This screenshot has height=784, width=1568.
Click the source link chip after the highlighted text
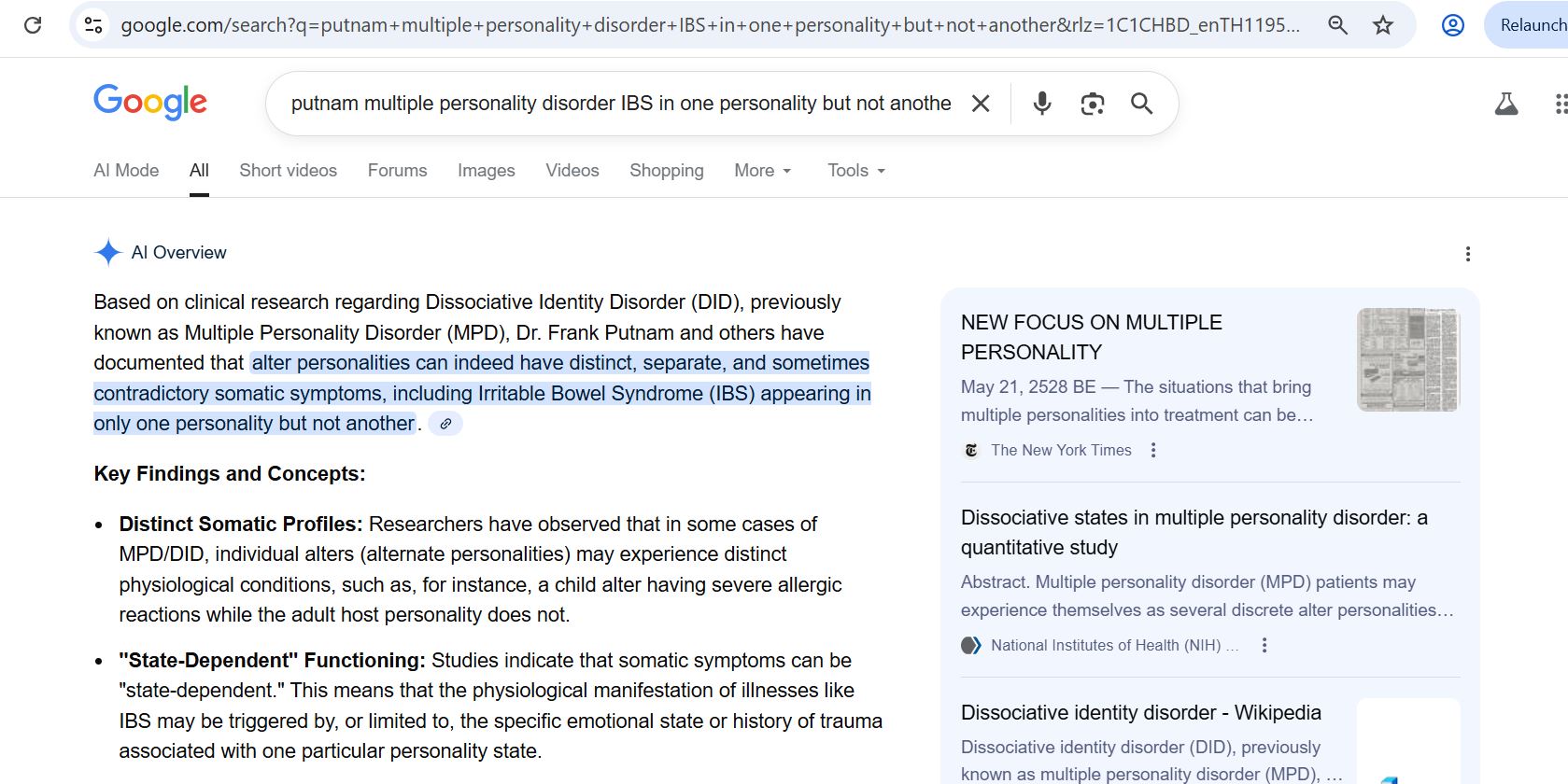[445, 424]
